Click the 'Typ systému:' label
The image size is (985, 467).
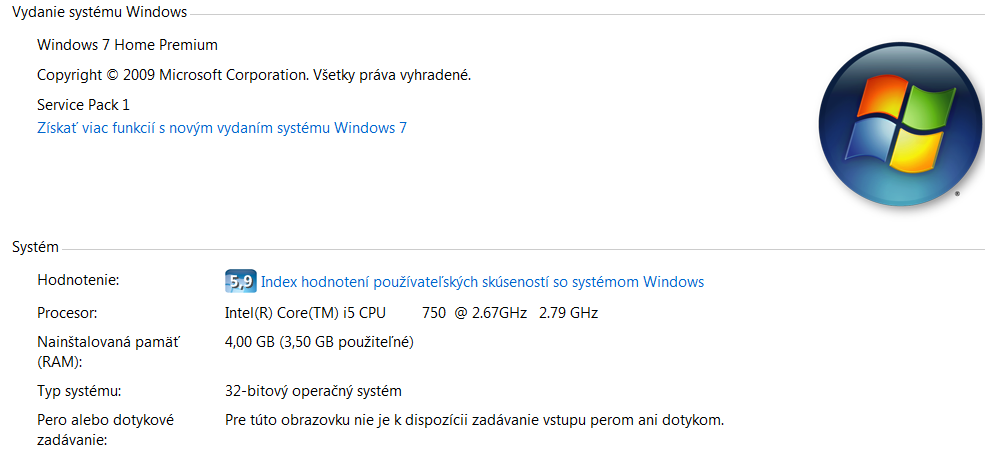[x=79, y=391]
